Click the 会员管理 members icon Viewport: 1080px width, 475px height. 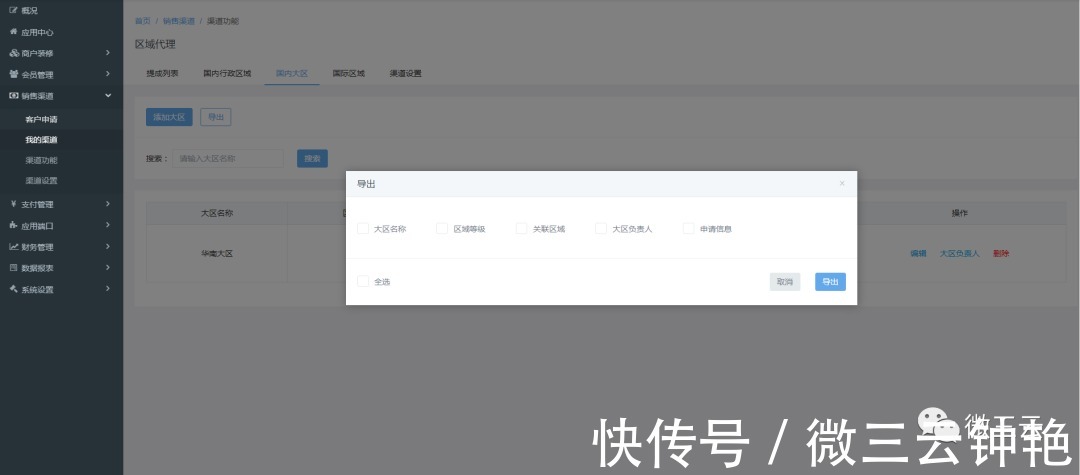coord(14,74)
